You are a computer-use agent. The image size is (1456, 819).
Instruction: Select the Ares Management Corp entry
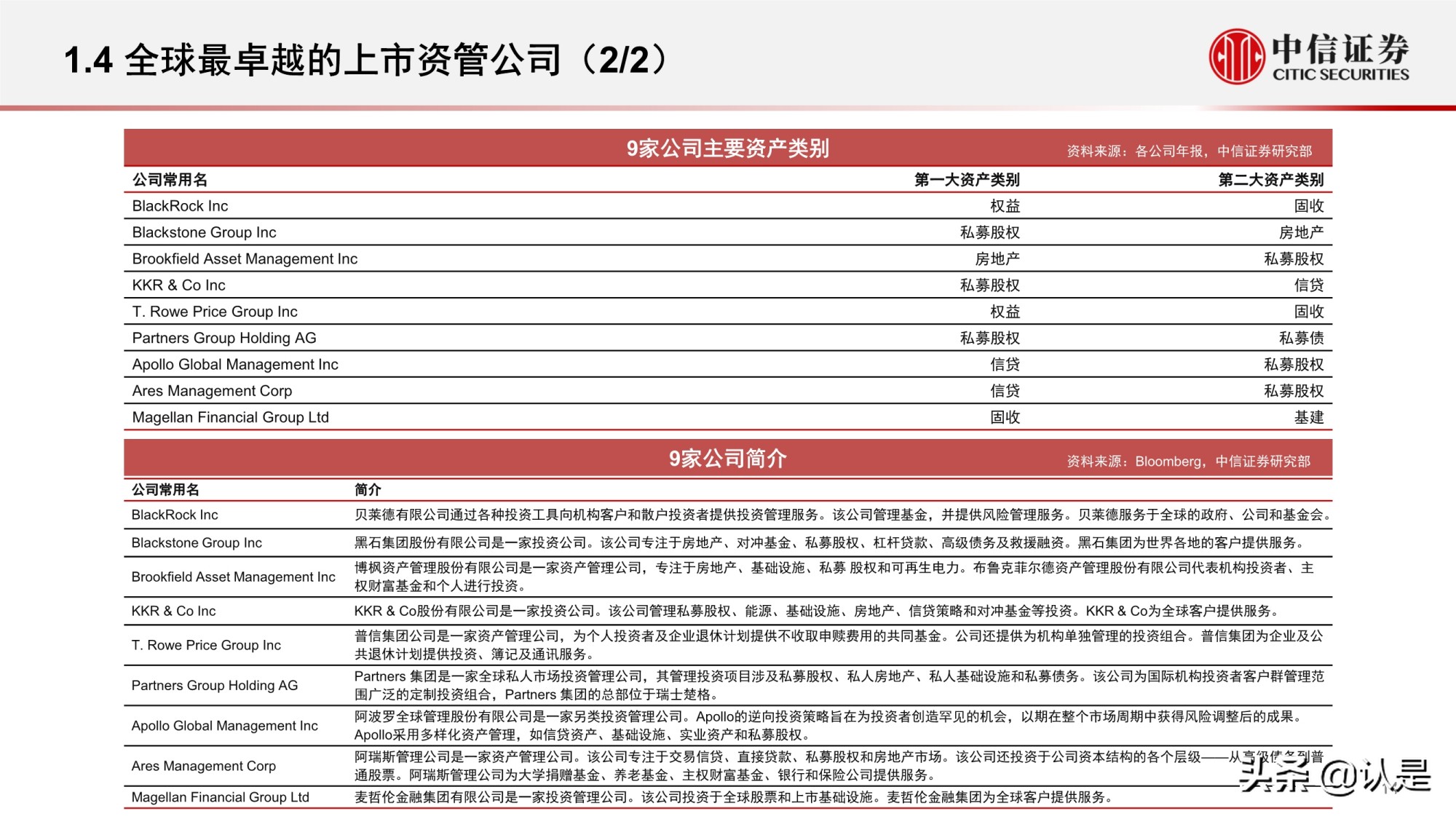click(x=210, y=391)
